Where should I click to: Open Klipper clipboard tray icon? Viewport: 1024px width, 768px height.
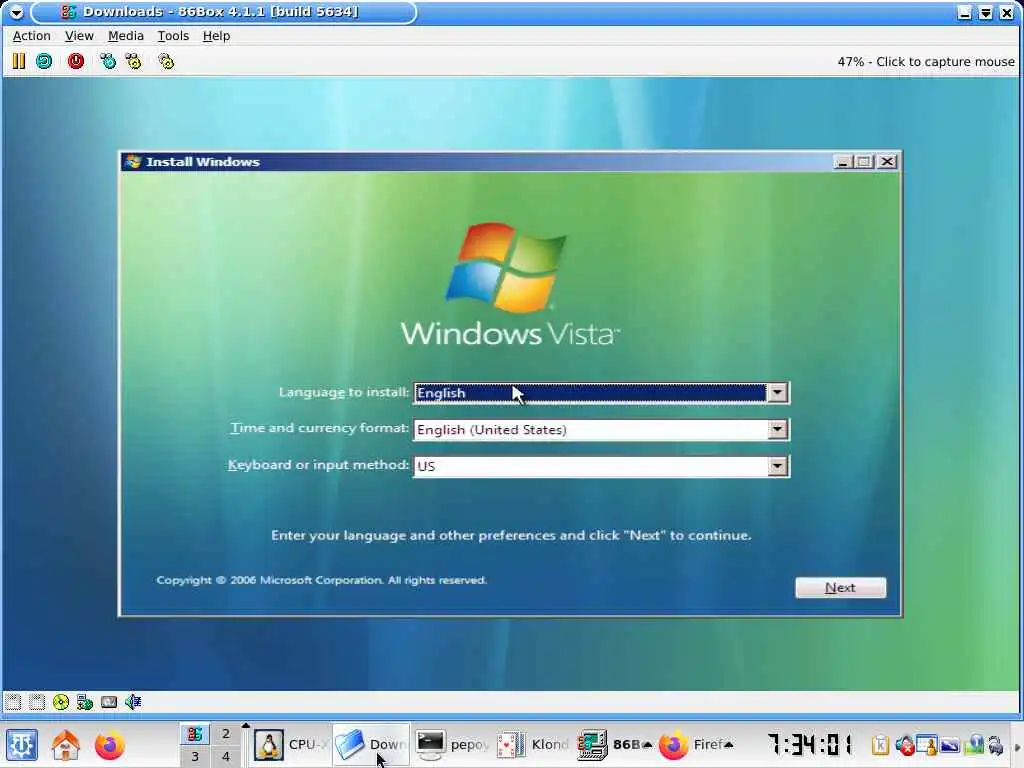(x=880, y=744)
